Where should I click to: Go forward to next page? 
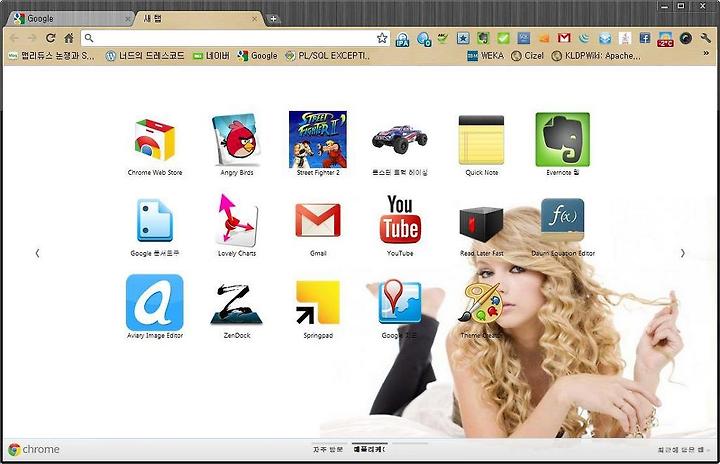point(32,38)
